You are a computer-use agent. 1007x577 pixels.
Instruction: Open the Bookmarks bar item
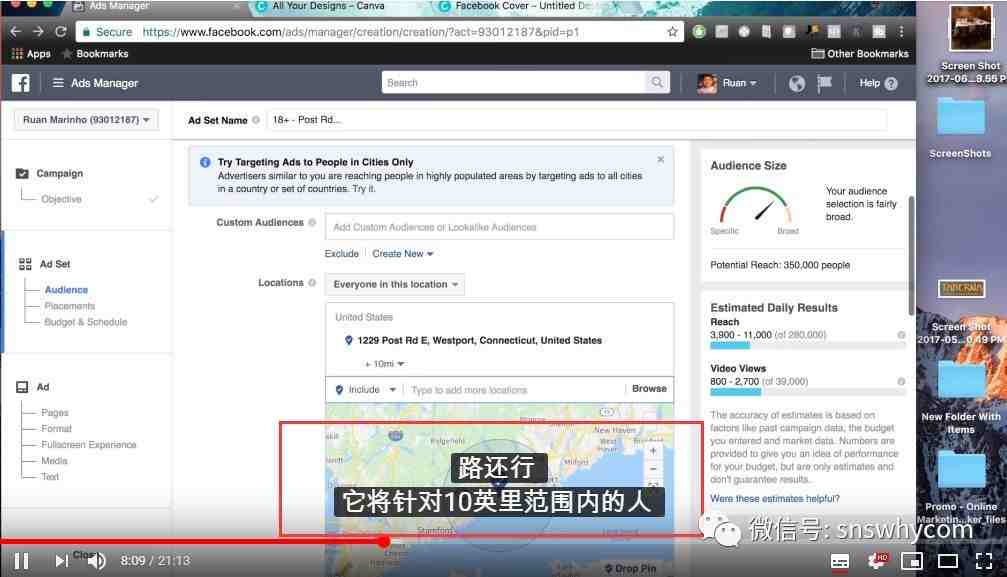coord(96,54)
